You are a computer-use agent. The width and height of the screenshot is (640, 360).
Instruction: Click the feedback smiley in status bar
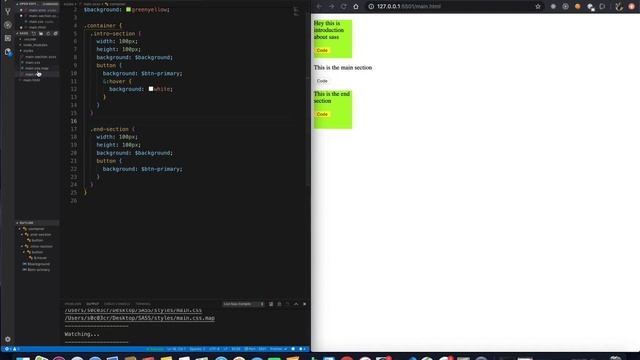click(x=293, y=349)
